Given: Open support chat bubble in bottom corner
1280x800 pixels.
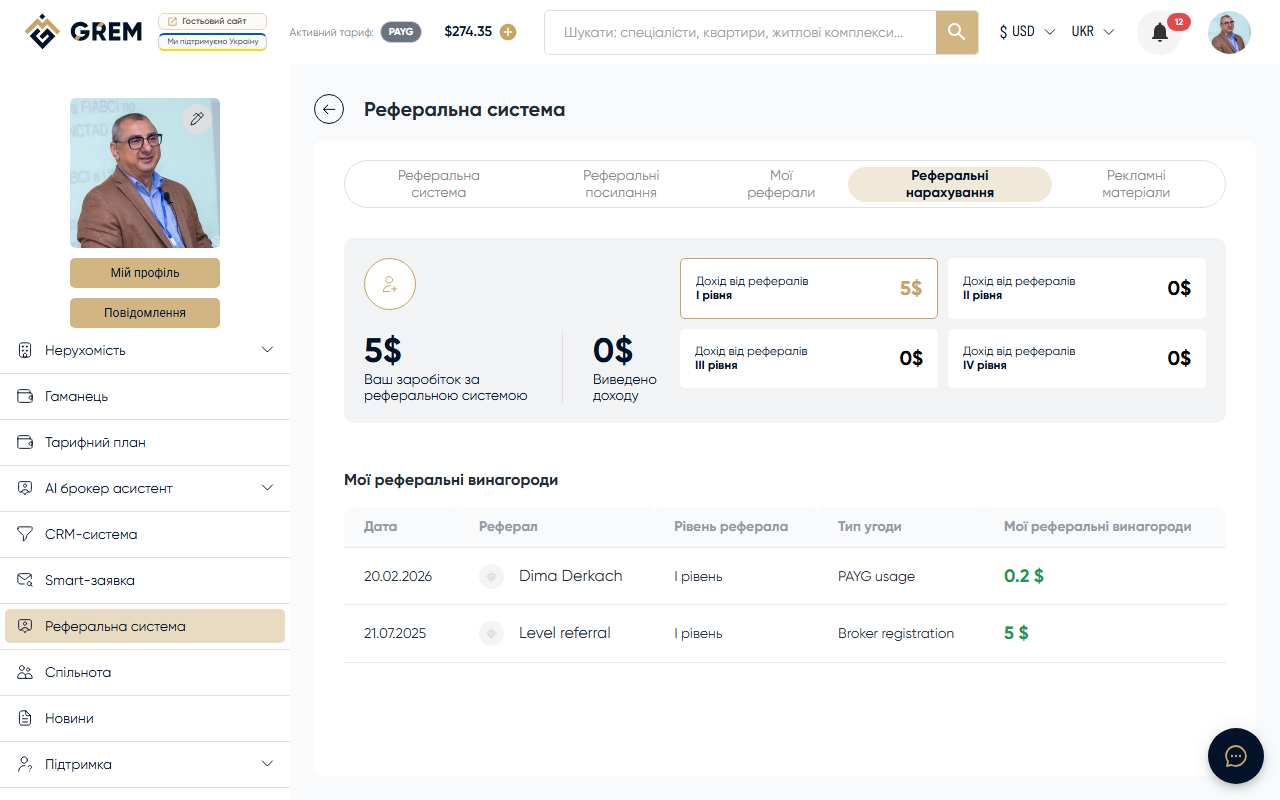Looking at the screenshot, I should tap(1236, 756).
